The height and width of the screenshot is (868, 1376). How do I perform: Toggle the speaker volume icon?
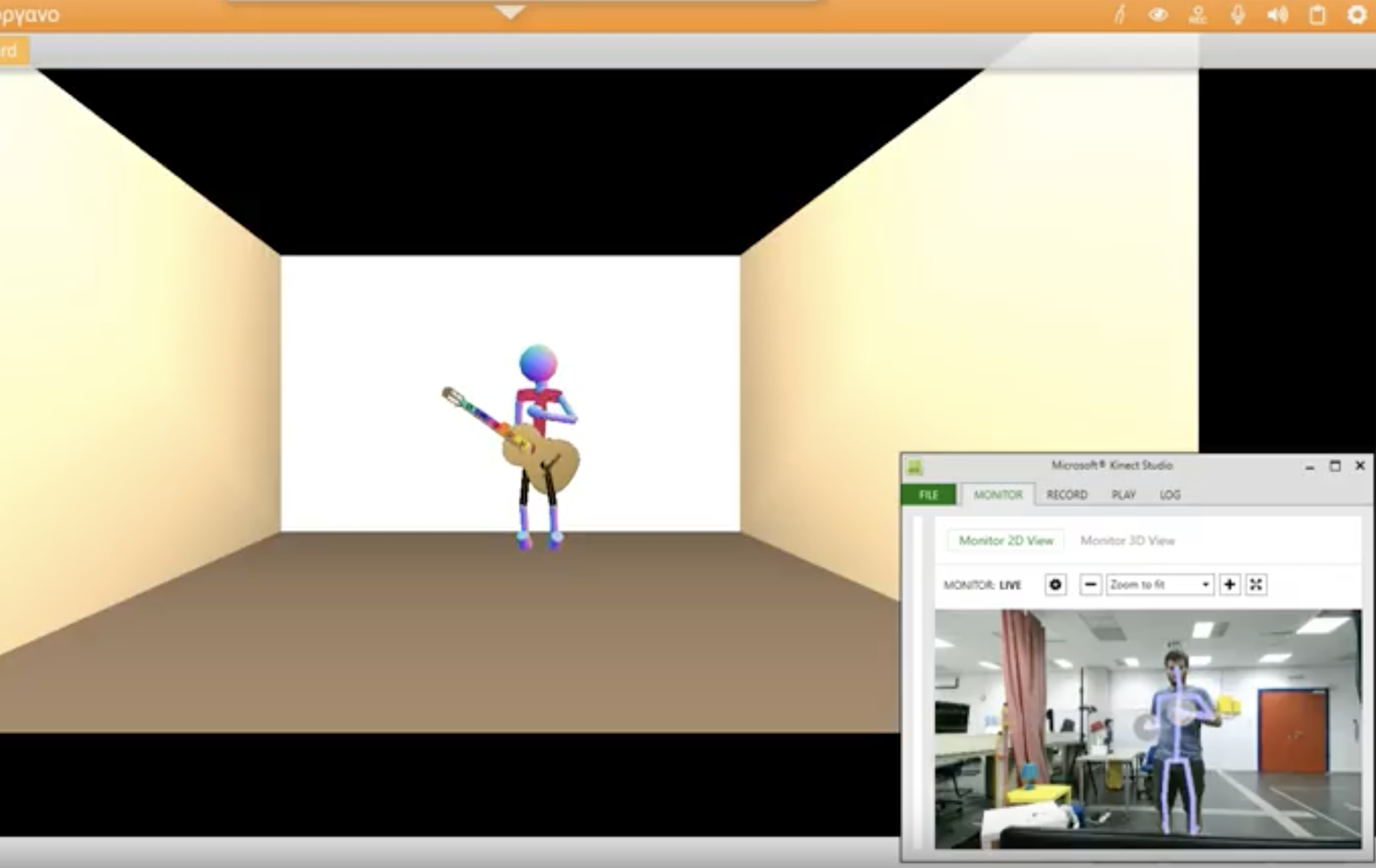[x=1278, y=15]
